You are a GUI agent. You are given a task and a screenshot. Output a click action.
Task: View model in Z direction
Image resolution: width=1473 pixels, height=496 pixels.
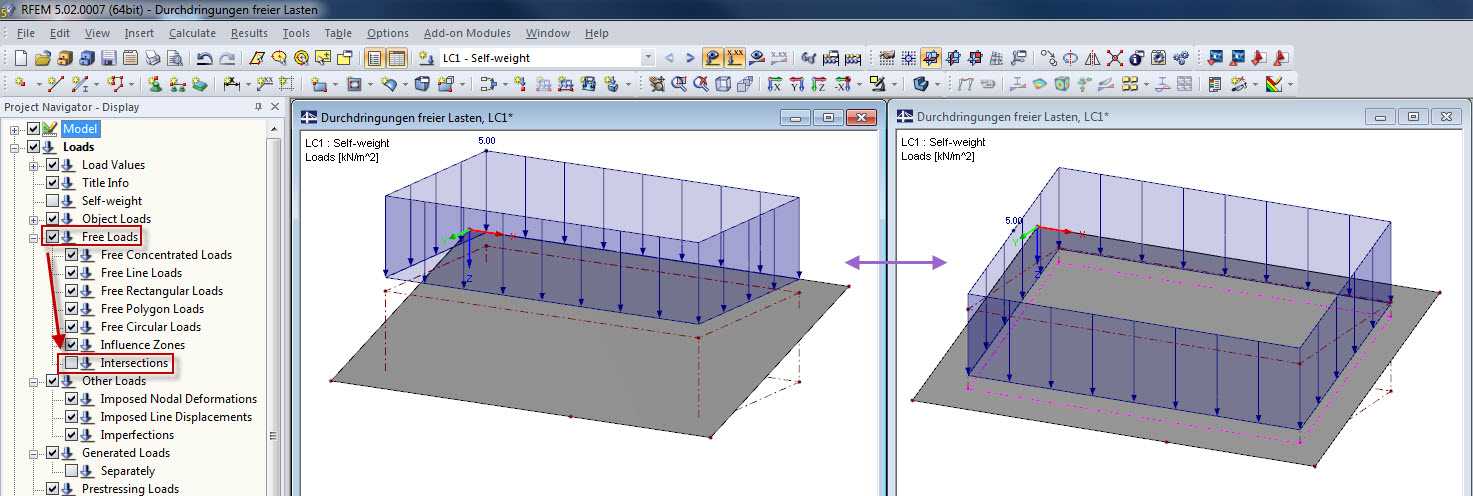(x=819, y=83)
